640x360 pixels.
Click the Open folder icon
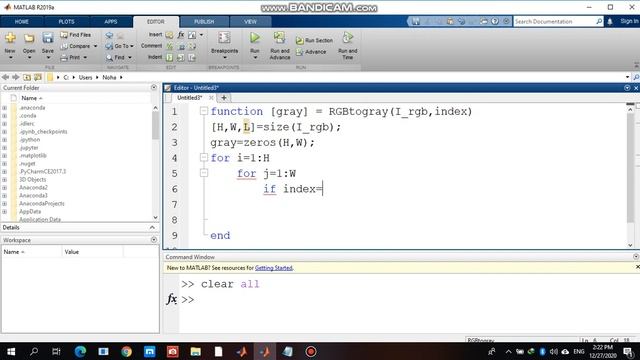(x=29, y=38)
